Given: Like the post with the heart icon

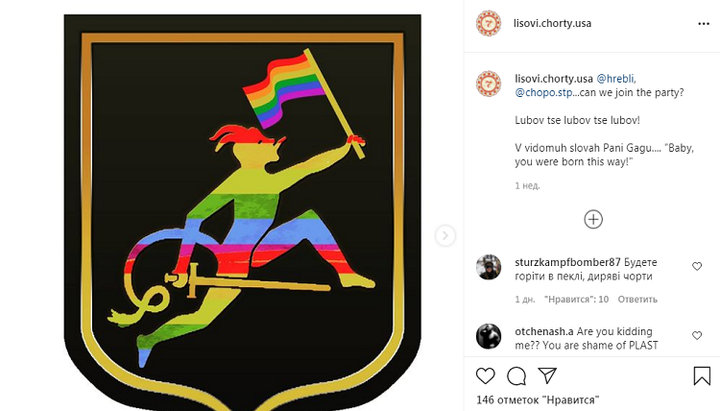Looking at the screenshot, I should (x=485, y=376).
